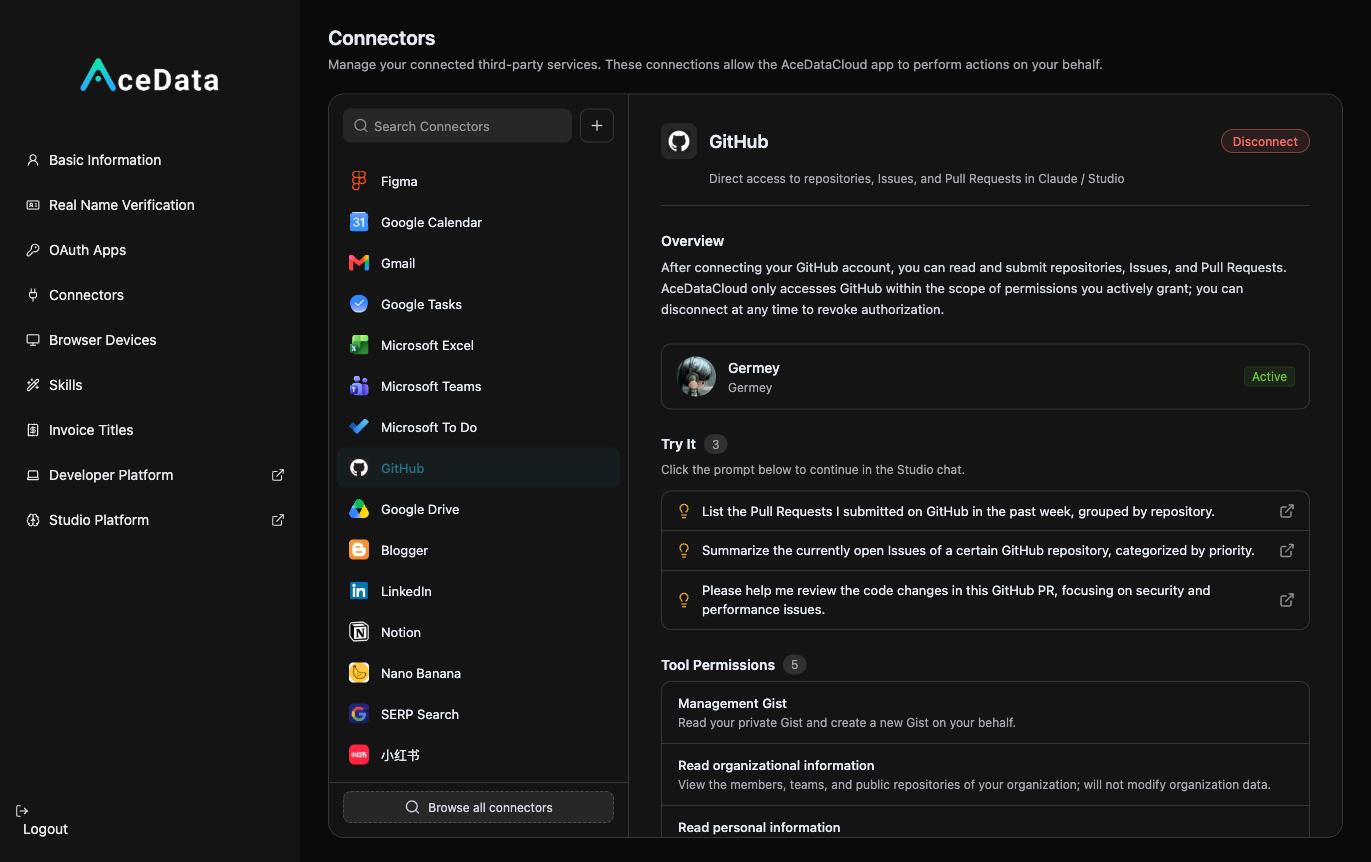Click the AceData logo
This screenshot has height=862, width=1371.
(150, 77)
